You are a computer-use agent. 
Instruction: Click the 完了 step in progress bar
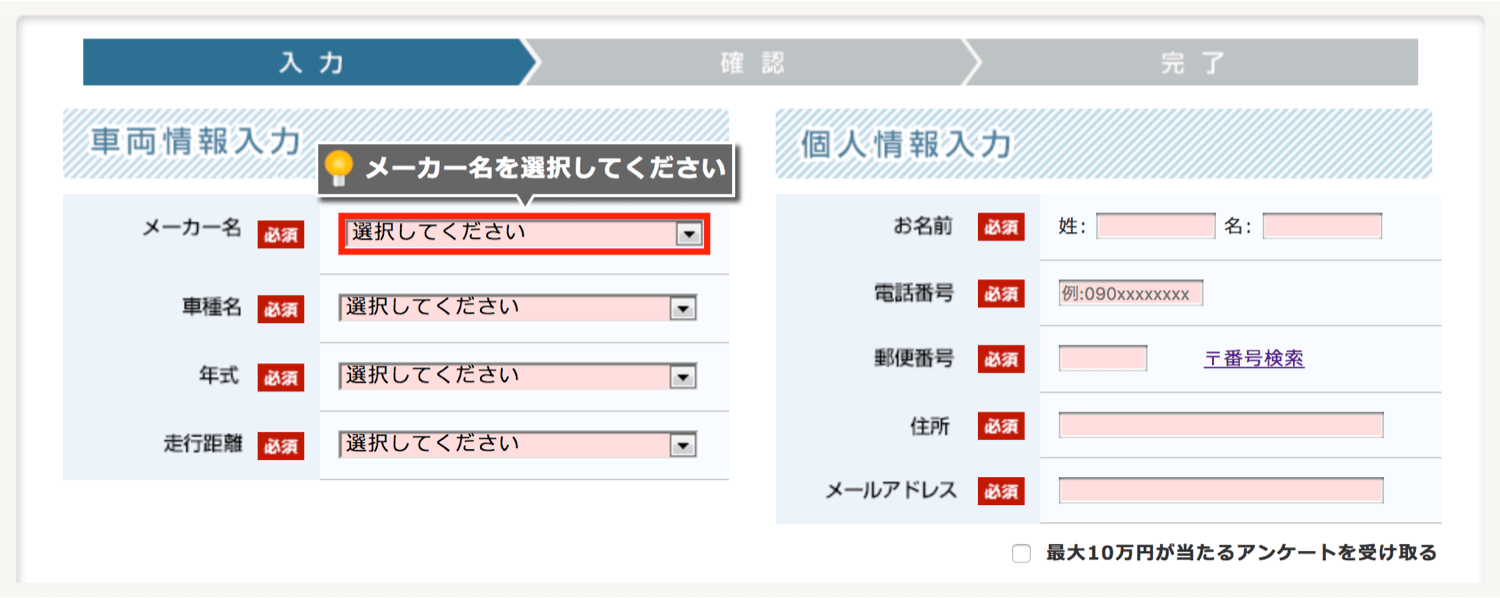pyautogui.click(x=1192, y=63)
